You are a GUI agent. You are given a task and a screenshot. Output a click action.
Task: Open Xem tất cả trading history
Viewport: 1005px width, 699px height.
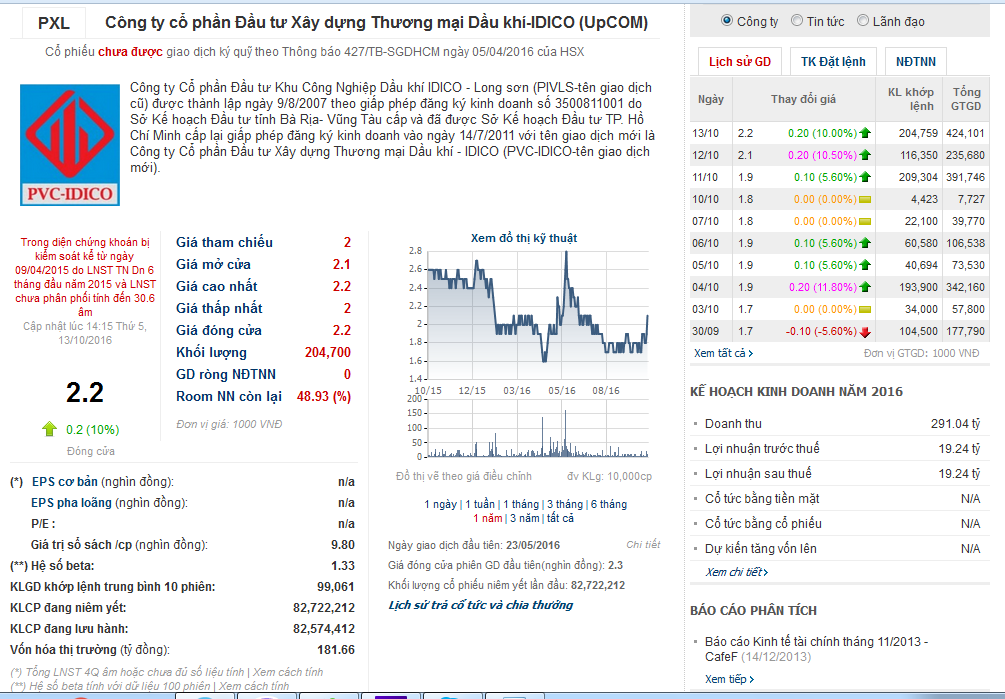click(x=723, y=353)
